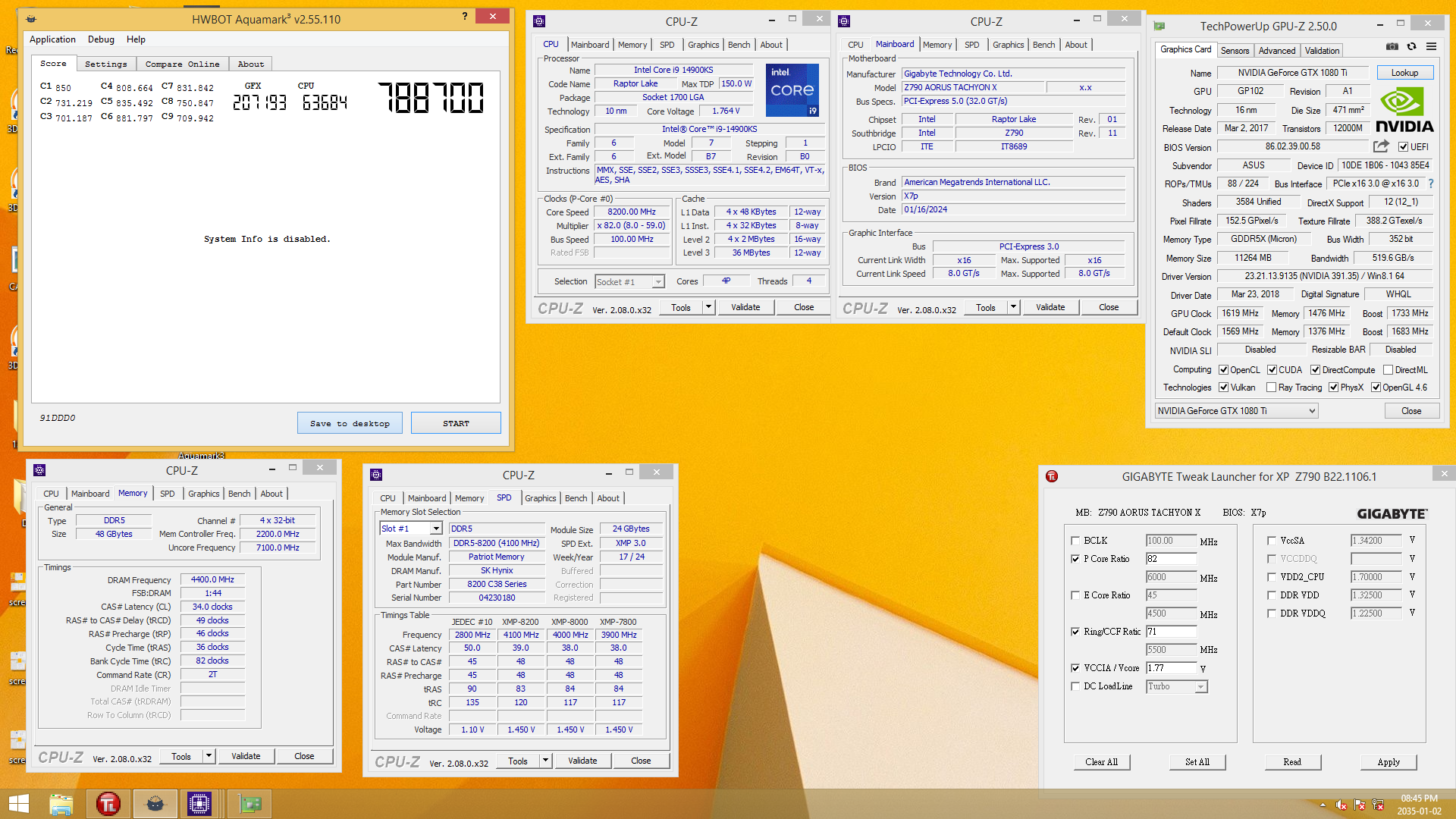This screenshot has width=1456, height=819.
Task: Open the Settings tab in Aquamark
Action: [105, 64]
